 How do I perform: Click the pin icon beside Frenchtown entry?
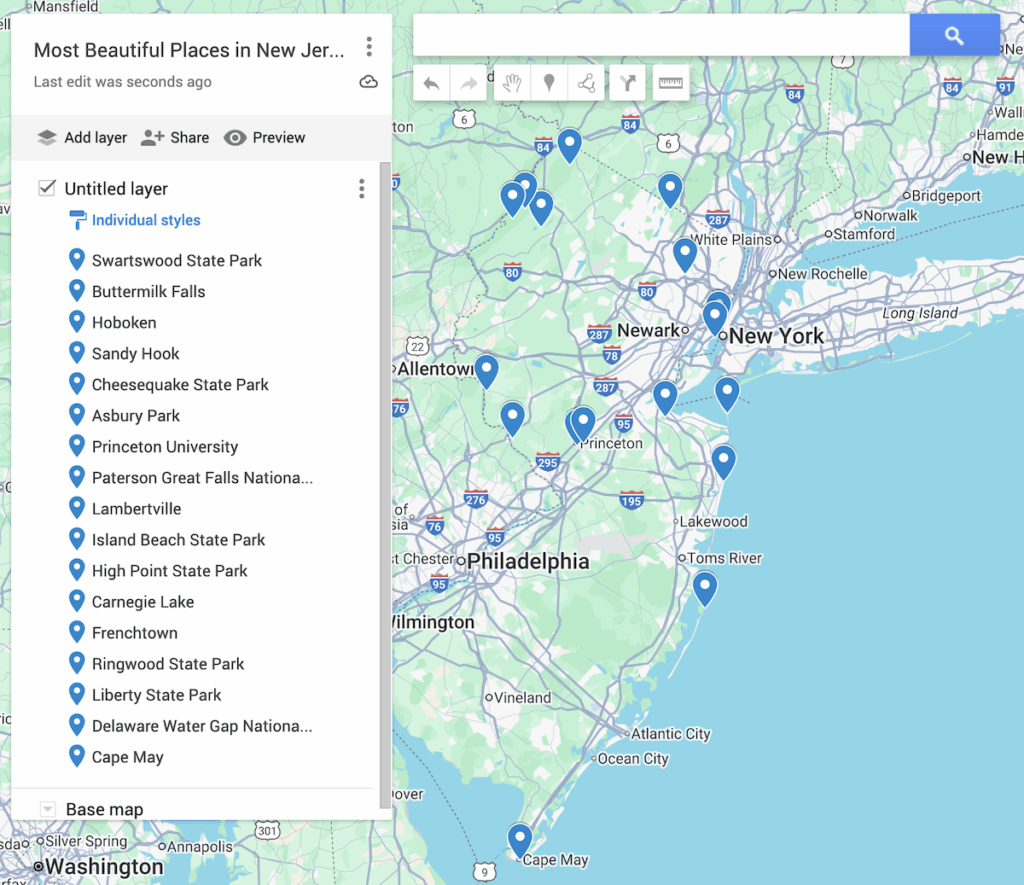76,632
